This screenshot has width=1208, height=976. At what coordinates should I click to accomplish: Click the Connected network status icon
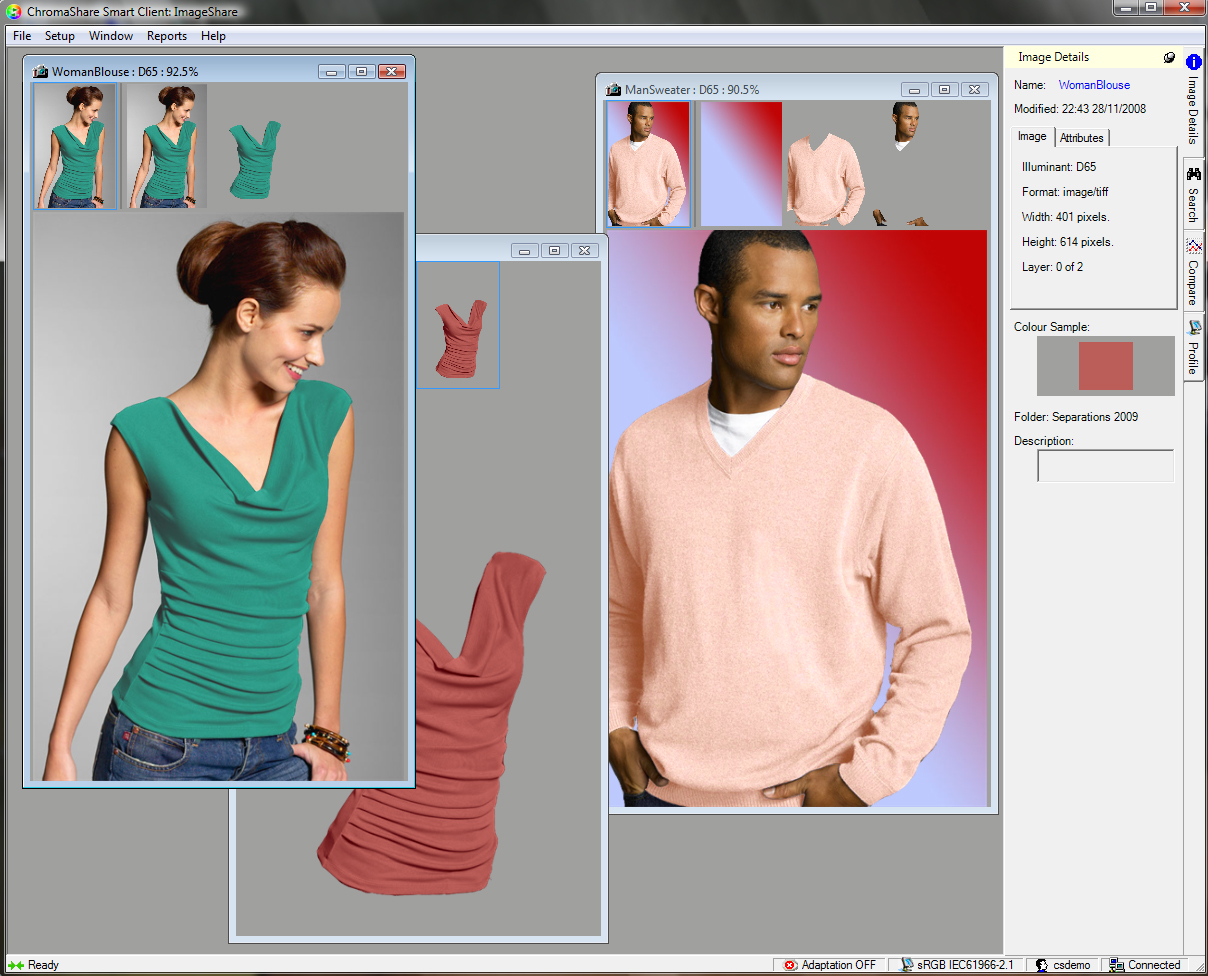(1117, 965)
